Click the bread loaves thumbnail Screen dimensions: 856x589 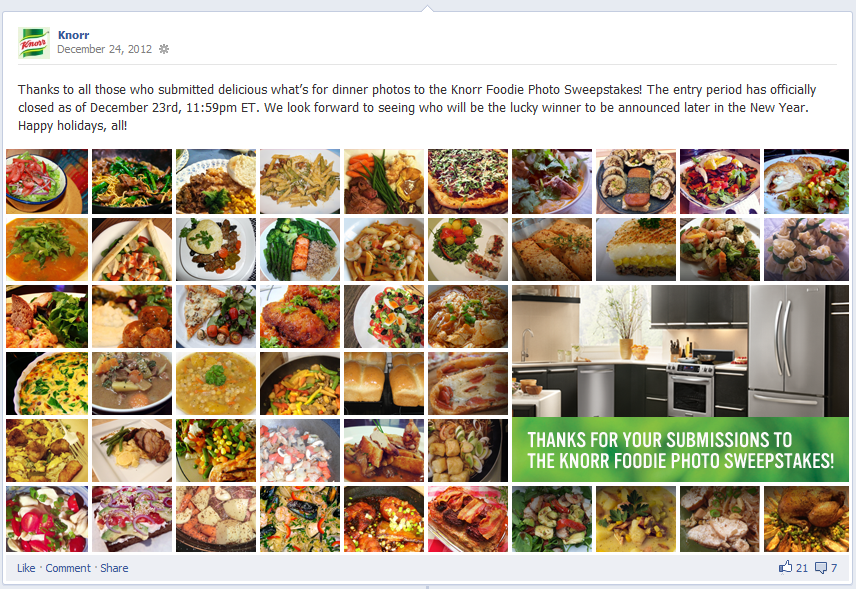(384, 383)
